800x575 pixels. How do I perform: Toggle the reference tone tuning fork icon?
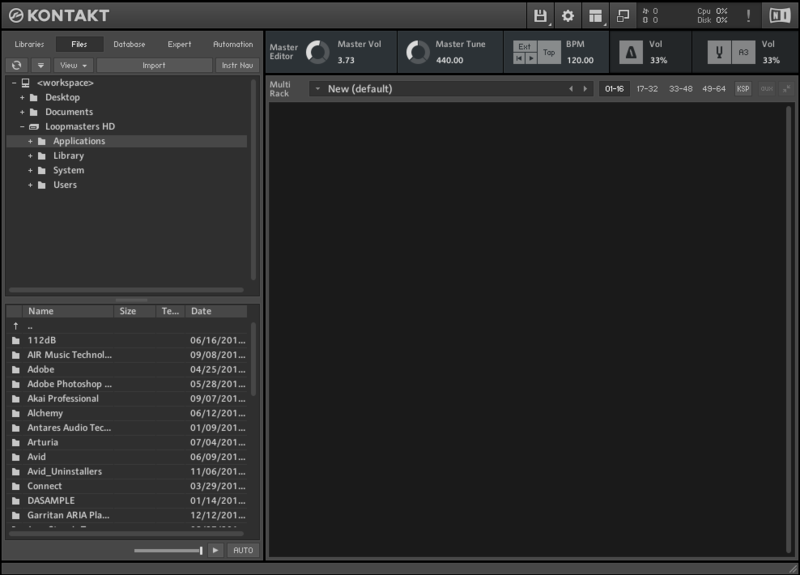[x=719, y=52]
